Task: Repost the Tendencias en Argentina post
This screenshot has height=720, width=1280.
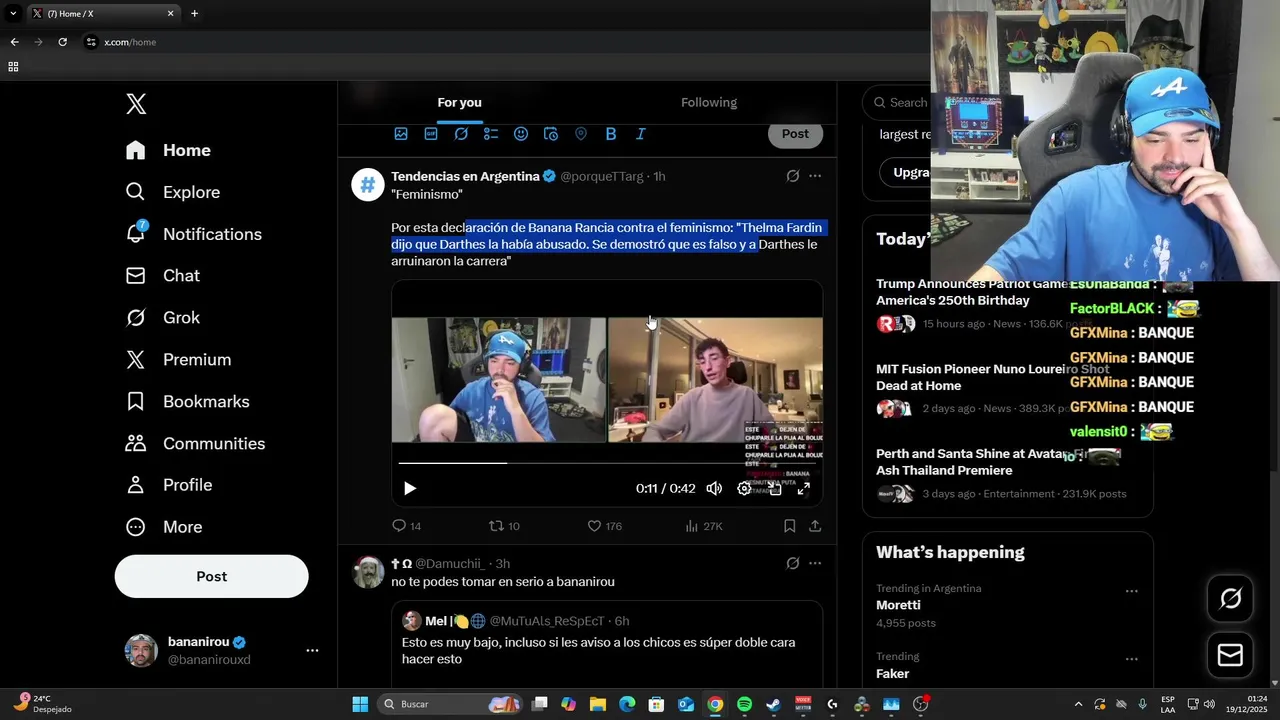Action: point(504,526)
